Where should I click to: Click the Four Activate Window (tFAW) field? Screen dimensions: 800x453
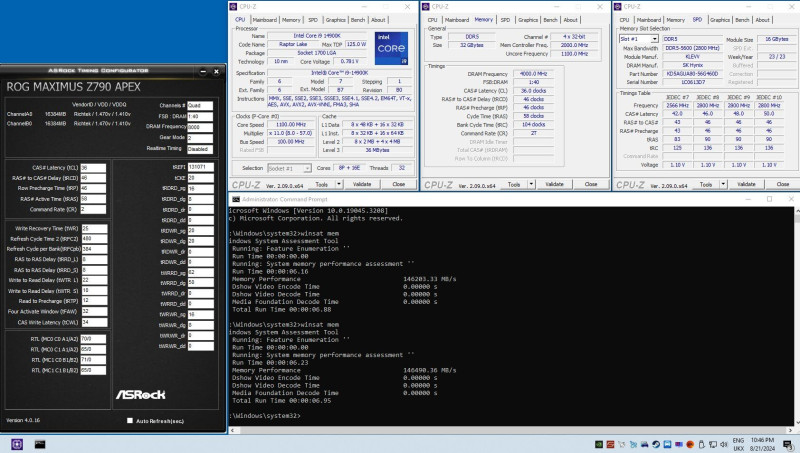tap(94, 311)
